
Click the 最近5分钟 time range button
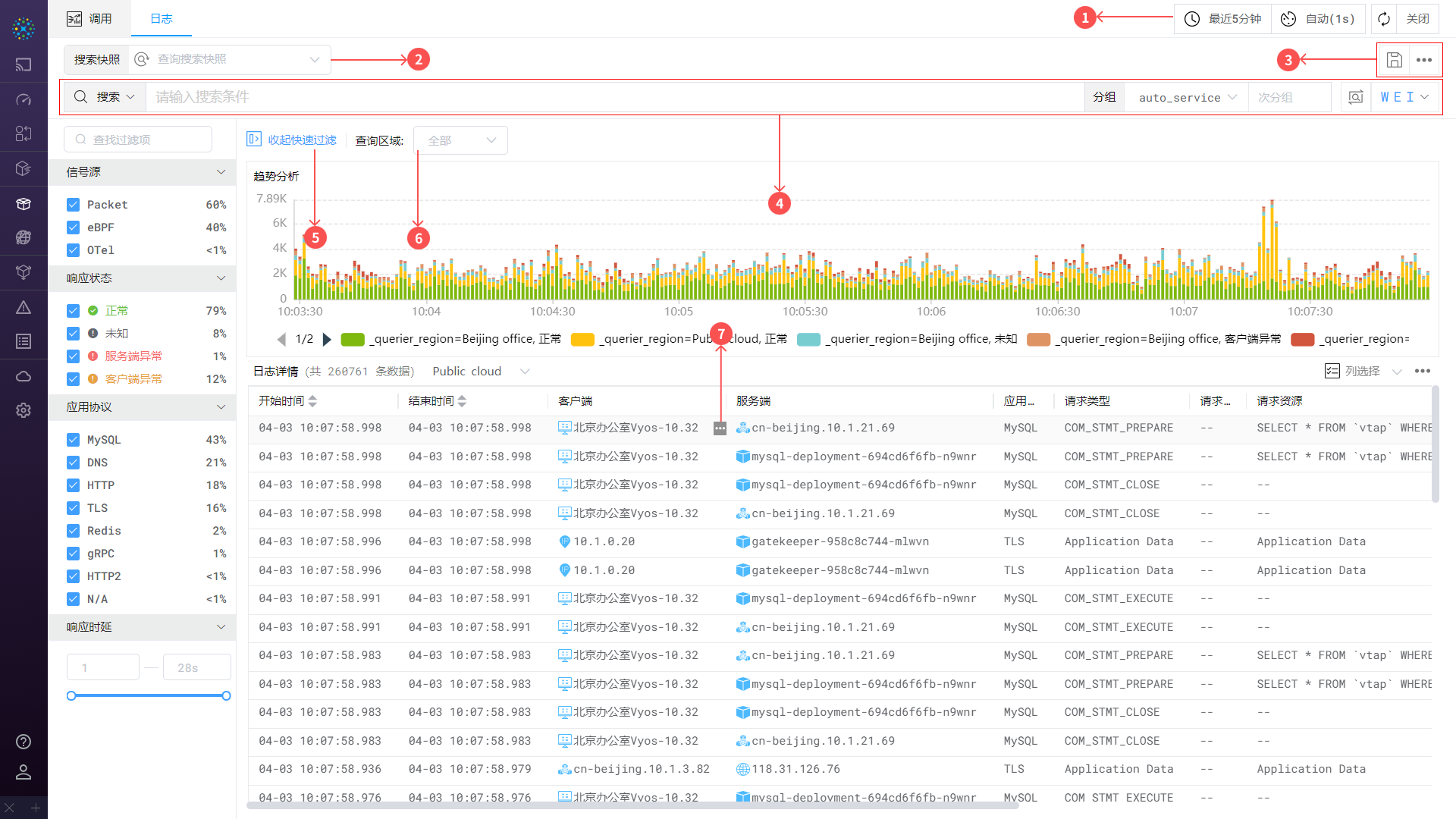1223,19
